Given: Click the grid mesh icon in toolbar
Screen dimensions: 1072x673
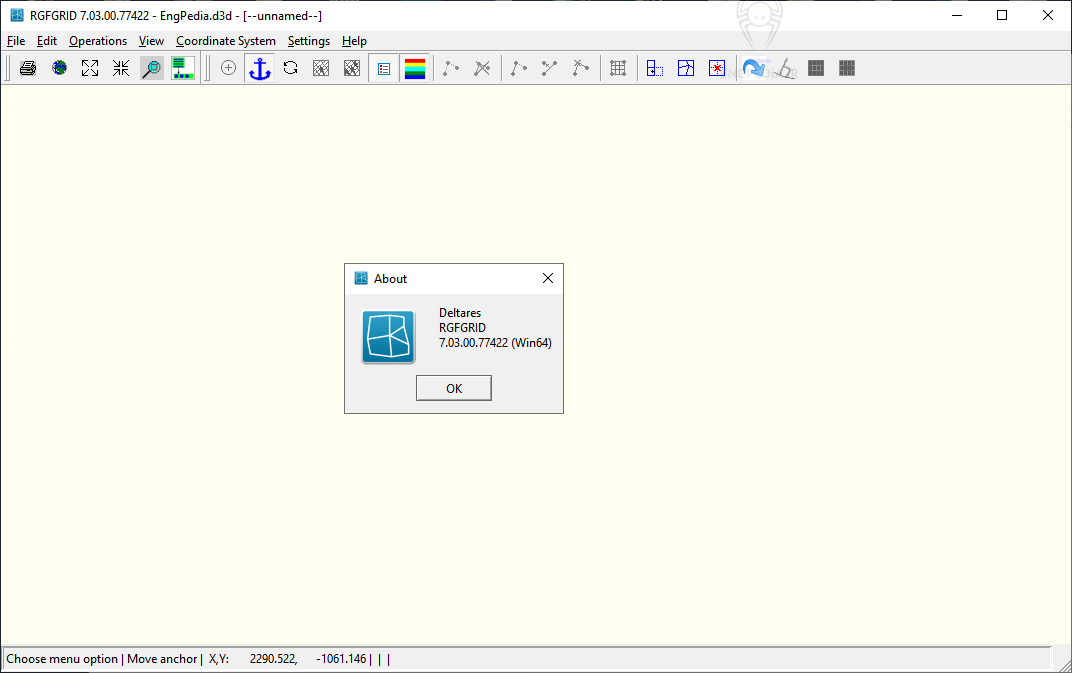Looking at the screenshot, I should click(x=618, y=68).
